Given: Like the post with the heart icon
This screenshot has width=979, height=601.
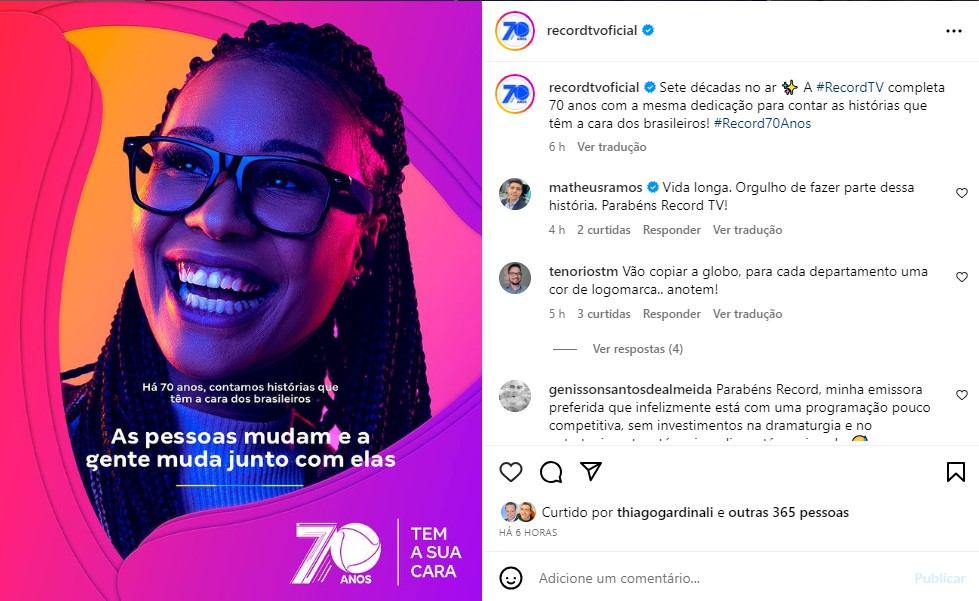Looking at the screenshot, I should pyautogui.click(x=511, y=472).
